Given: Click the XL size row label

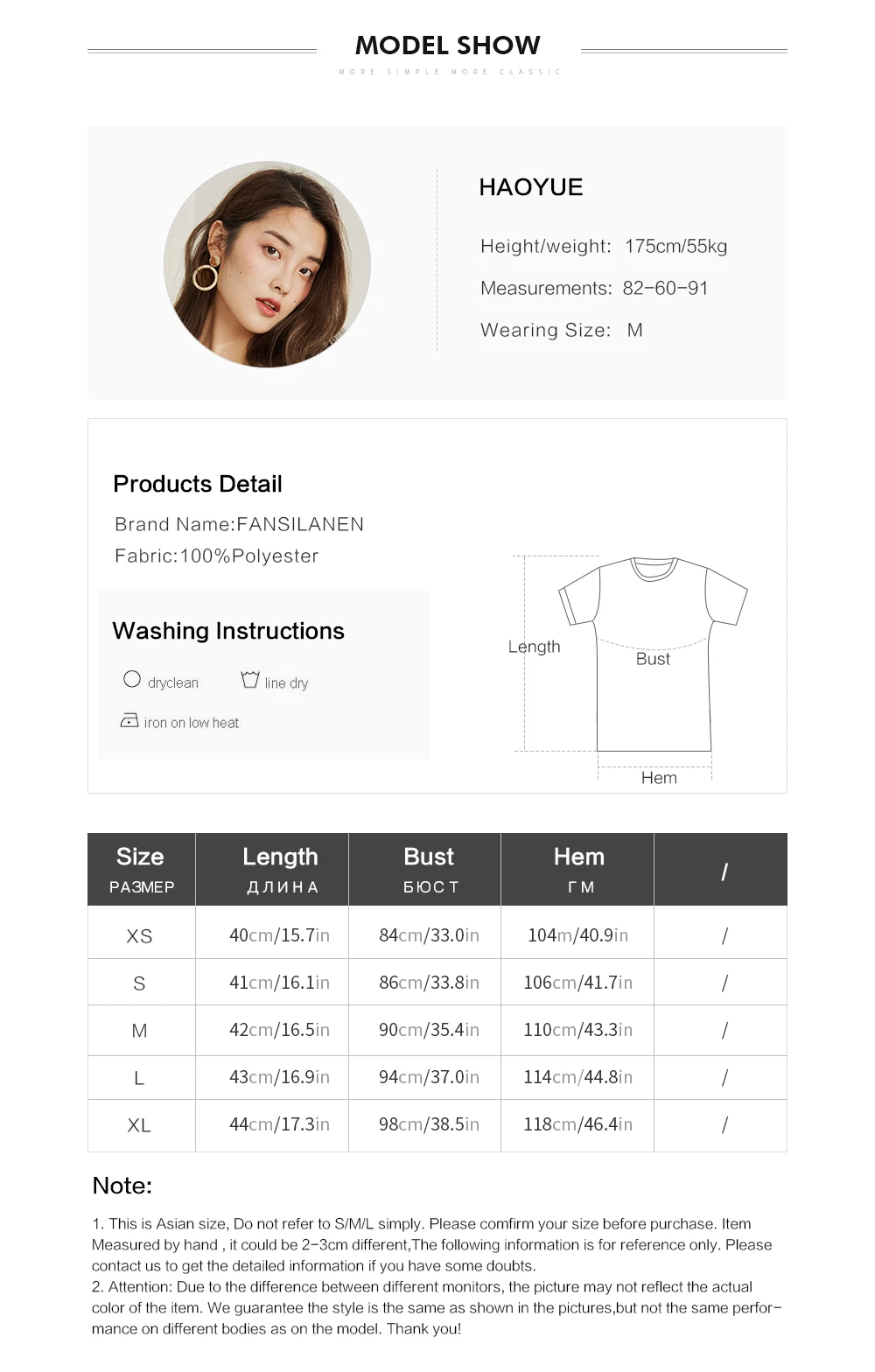Looking at the screenshot, I should pos(139,1125).
